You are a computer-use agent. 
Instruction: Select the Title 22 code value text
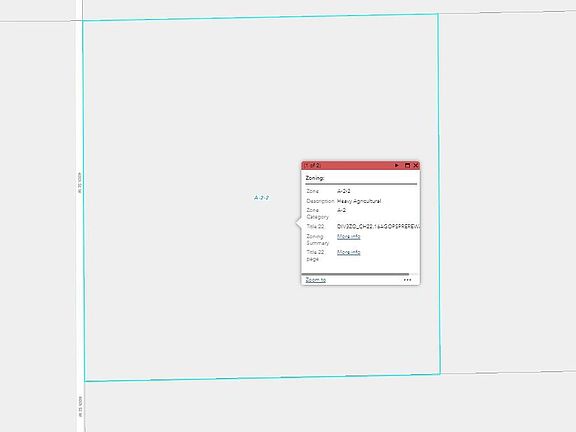tap(378, 227)
